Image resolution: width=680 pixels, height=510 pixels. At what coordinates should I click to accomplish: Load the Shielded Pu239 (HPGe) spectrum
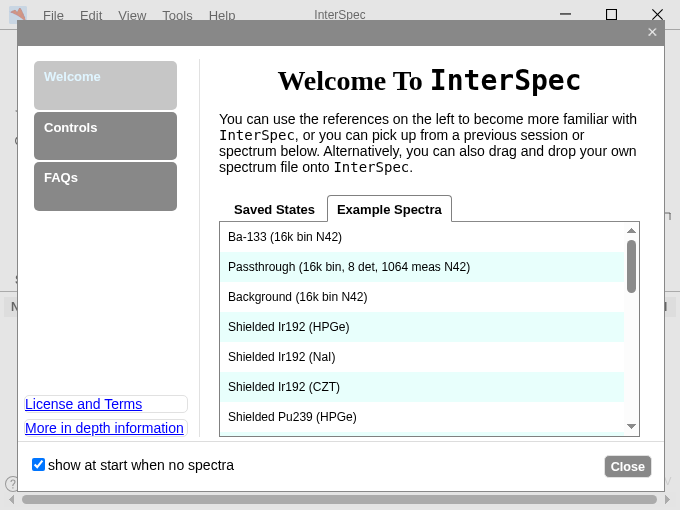point(422,416)
